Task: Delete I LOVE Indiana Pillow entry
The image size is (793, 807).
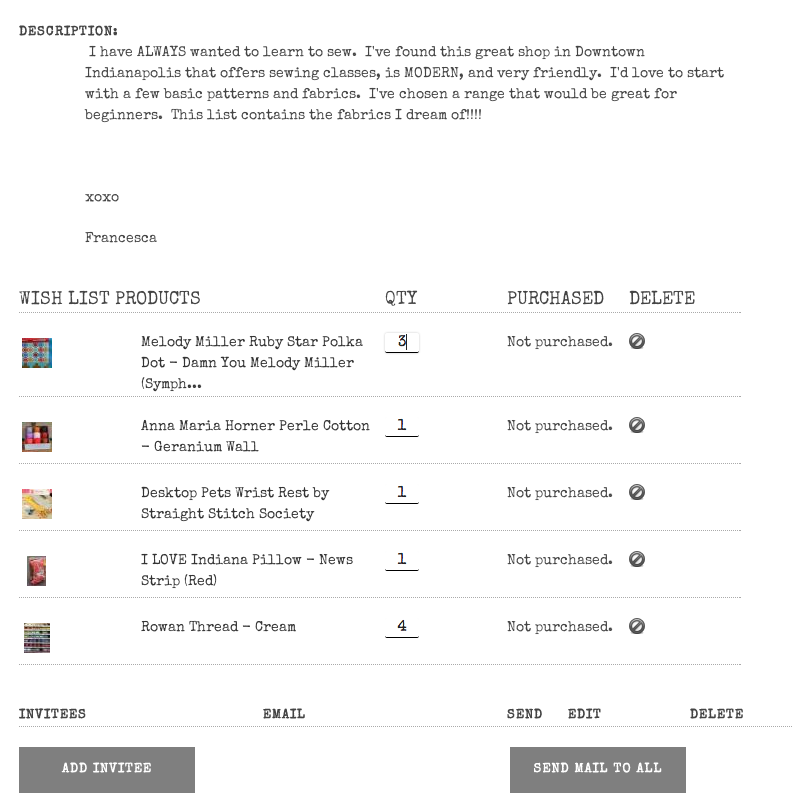Action: pos(637,560)
